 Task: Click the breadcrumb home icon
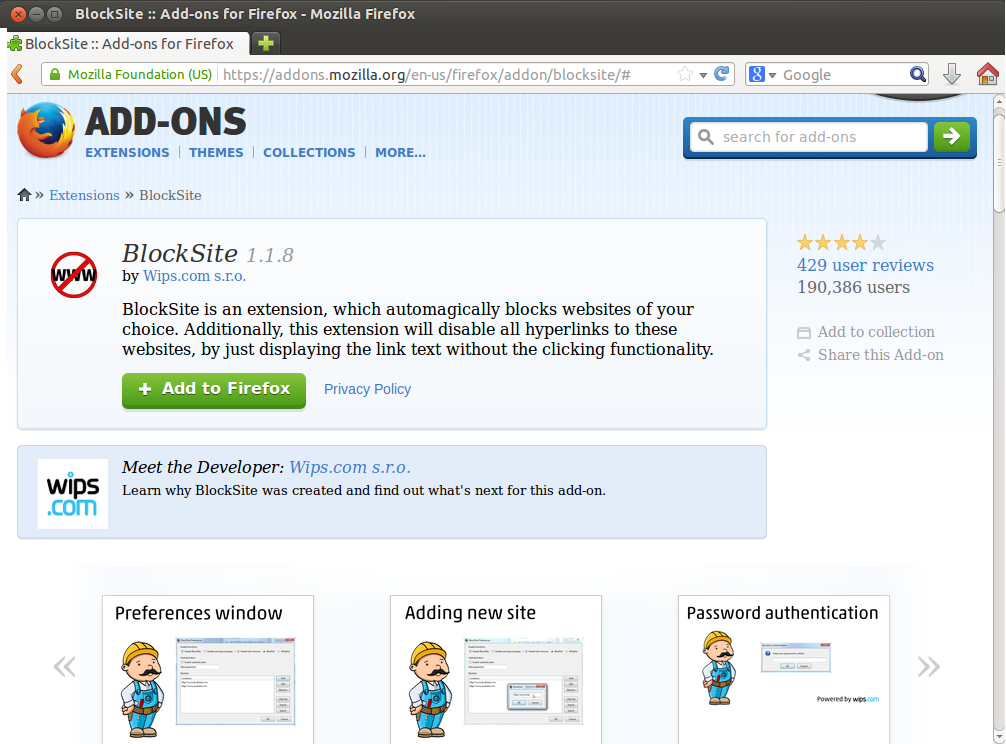pyautogui.click(x=24, y=195)
